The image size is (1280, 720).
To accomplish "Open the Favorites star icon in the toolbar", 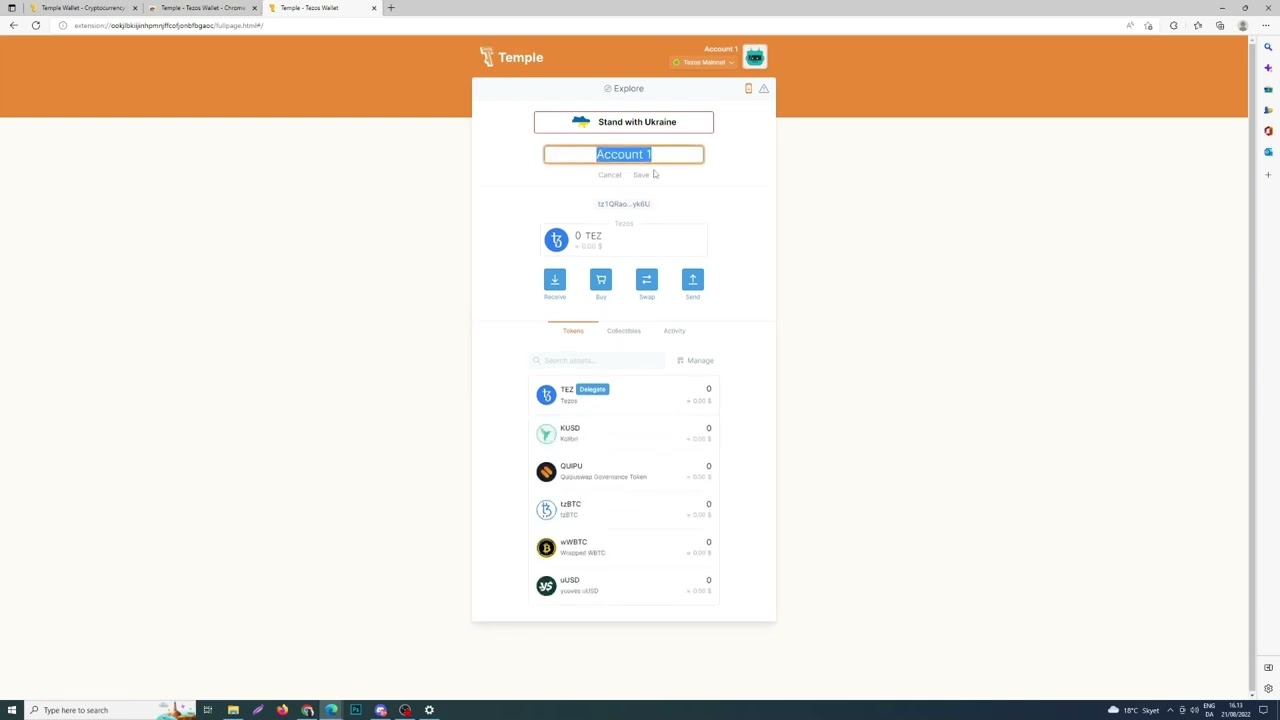I will [x=1198, y=25].
